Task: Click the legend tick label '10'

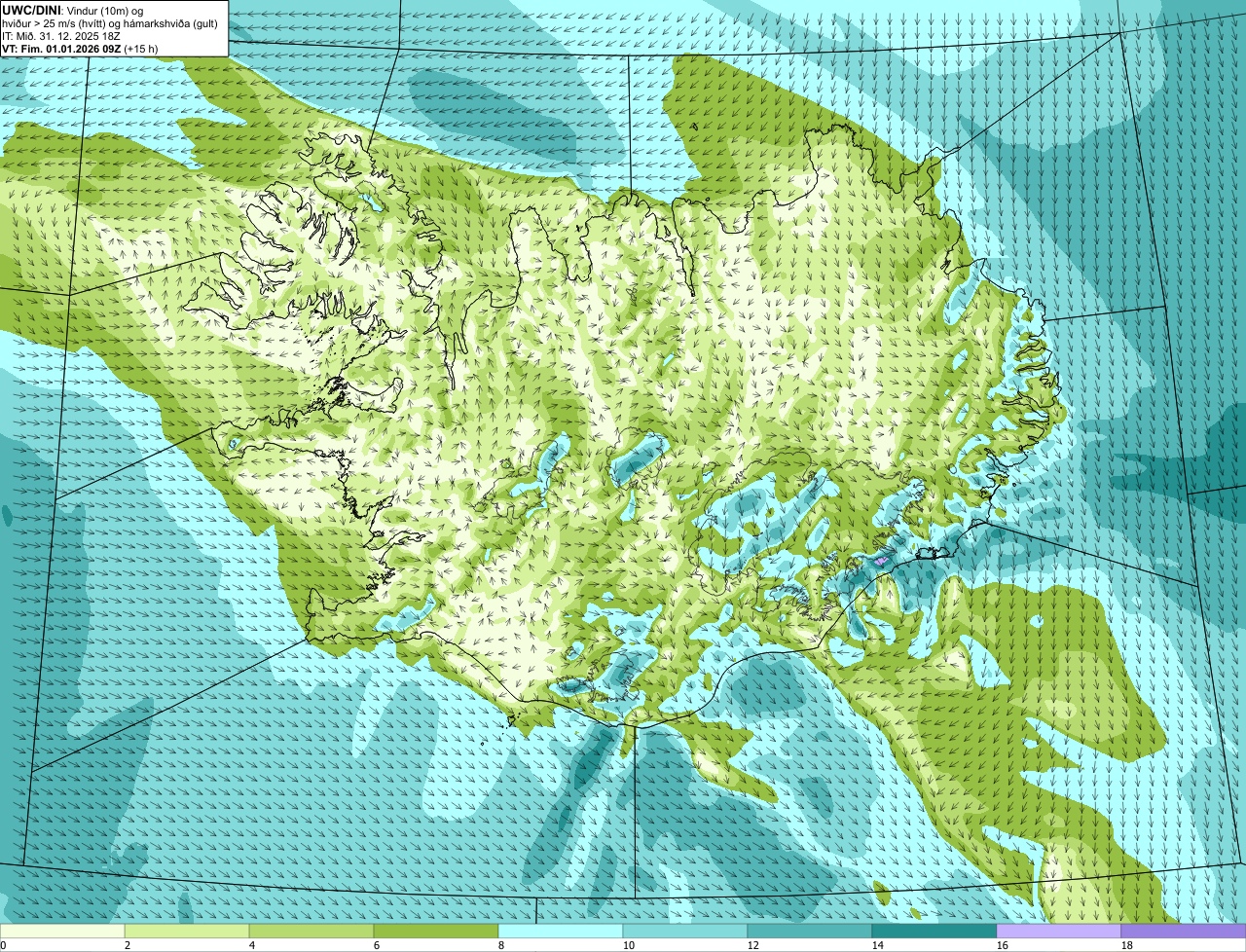Action: [x=629, y=945]
